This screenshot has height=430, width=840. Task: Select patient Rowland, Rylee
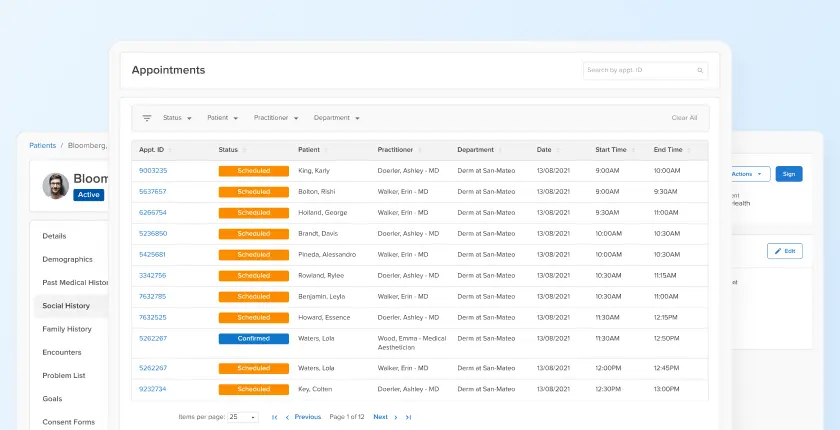pos(321,276)
